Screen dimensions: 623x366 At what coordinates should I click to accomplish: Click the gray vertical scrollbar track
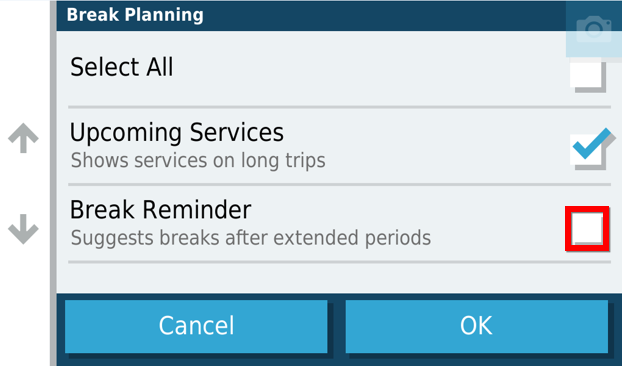(x=53, y=183)
